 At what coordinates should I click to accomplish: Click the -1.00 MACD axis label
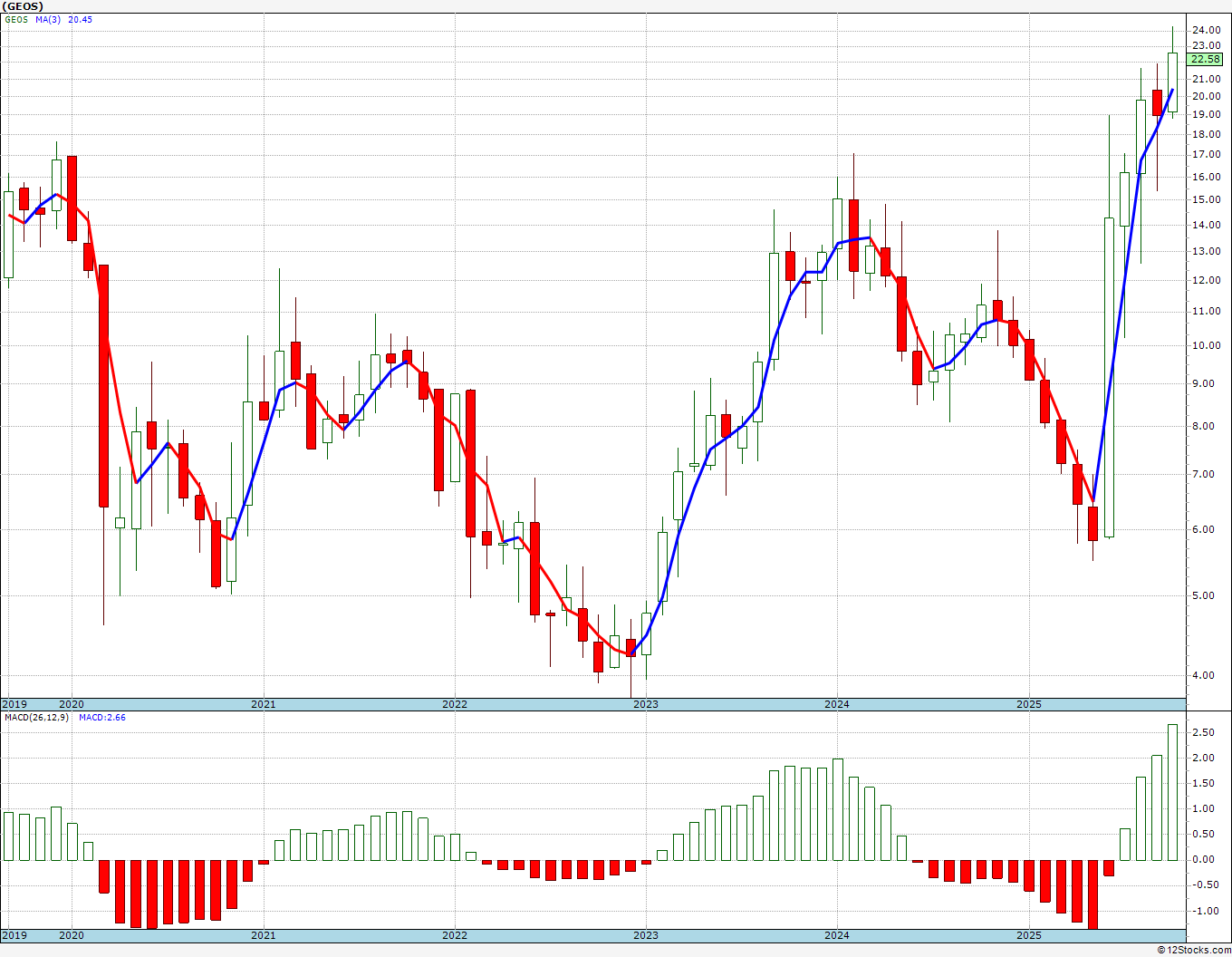point(1203,912)
